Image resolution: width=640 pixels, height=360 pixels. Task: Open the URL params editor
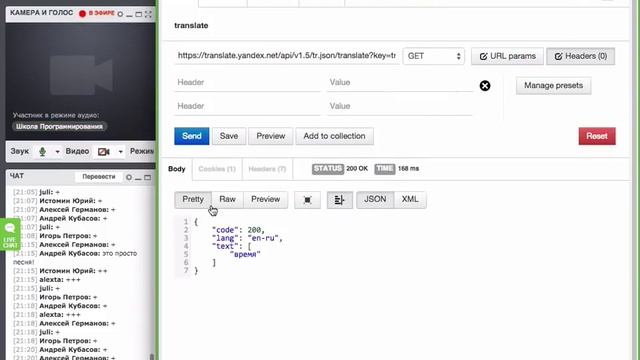[x=507, y=56]
